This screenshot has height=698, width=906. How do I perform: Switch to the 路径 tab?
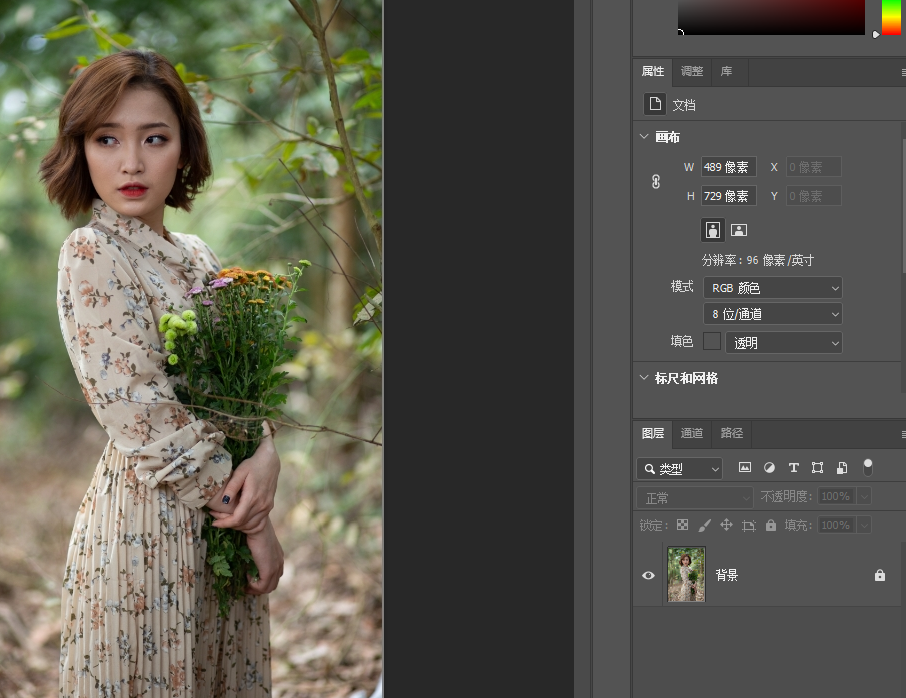click(732, 433)
